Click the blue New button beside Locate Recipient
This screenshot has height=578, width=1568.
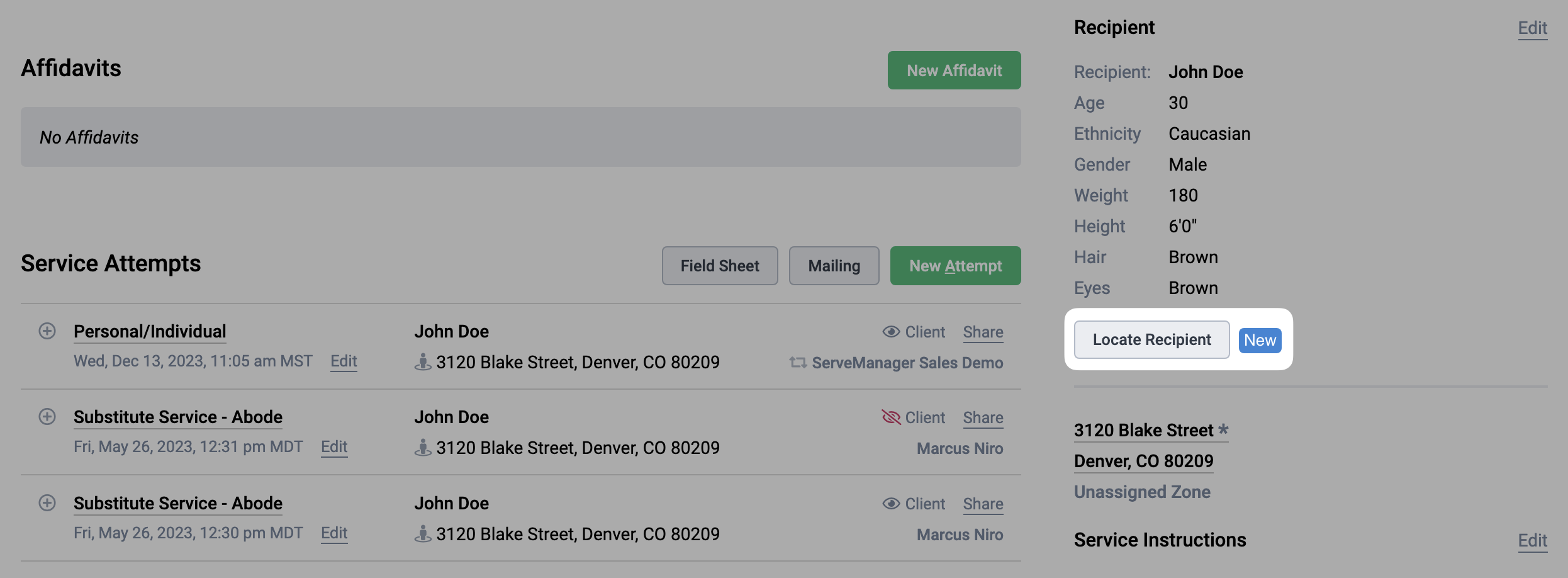(x=1259, y=340)
